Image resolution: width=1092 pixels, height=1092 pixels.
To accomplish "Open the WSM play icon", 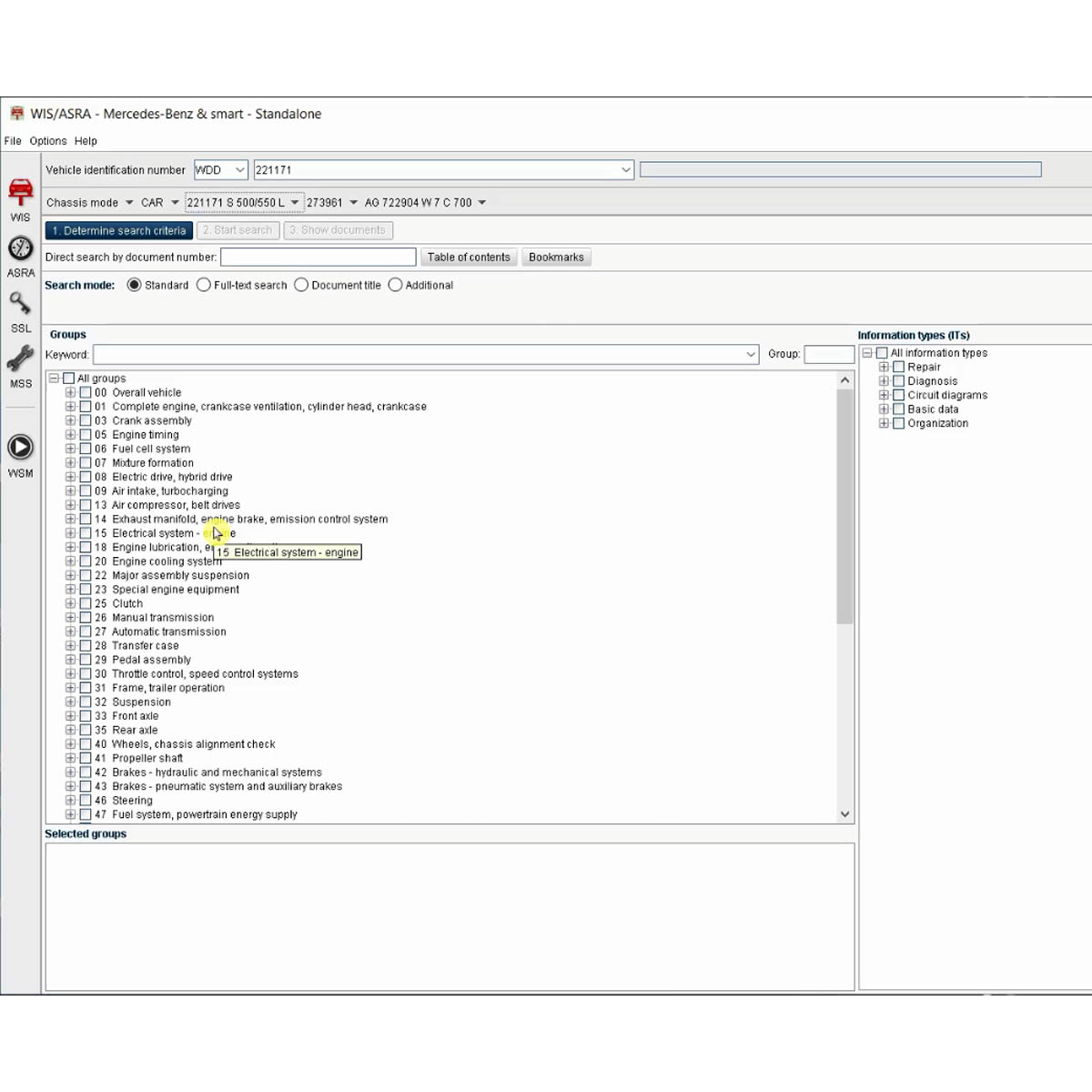I will [x=20, y=447].
